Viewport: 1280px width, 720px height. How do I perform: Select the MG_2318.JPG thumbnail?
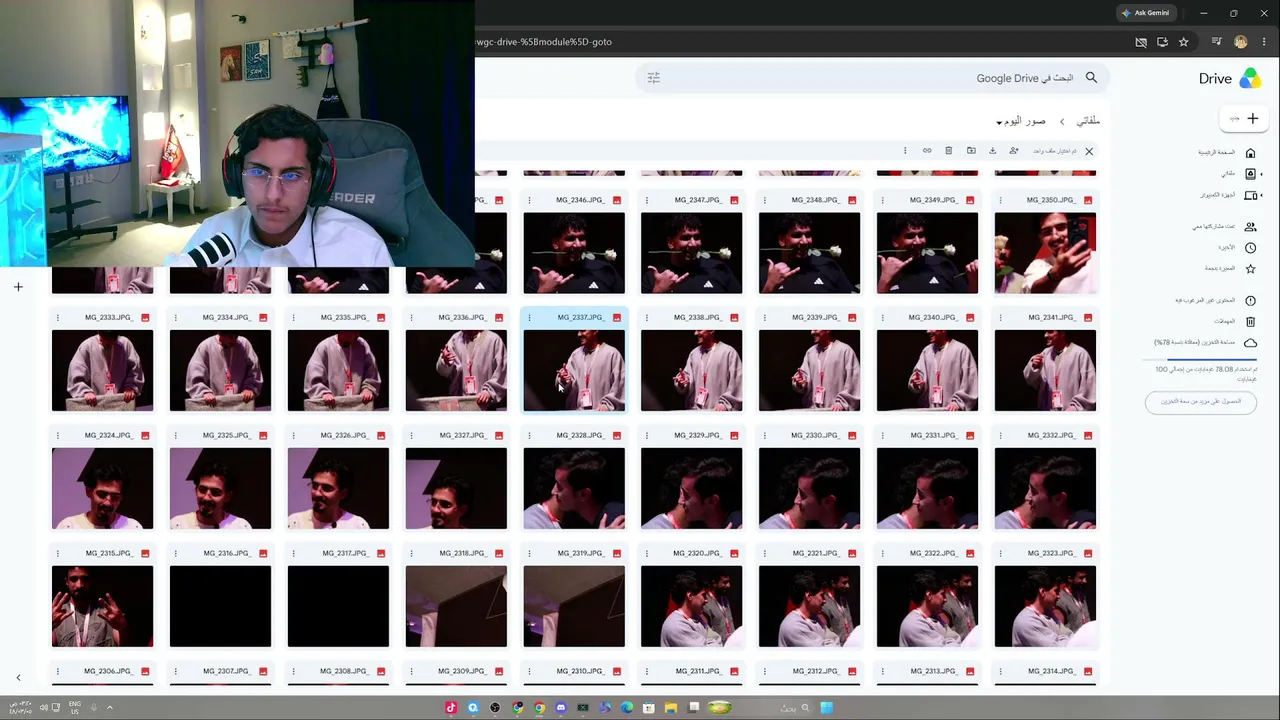[456, 607]
